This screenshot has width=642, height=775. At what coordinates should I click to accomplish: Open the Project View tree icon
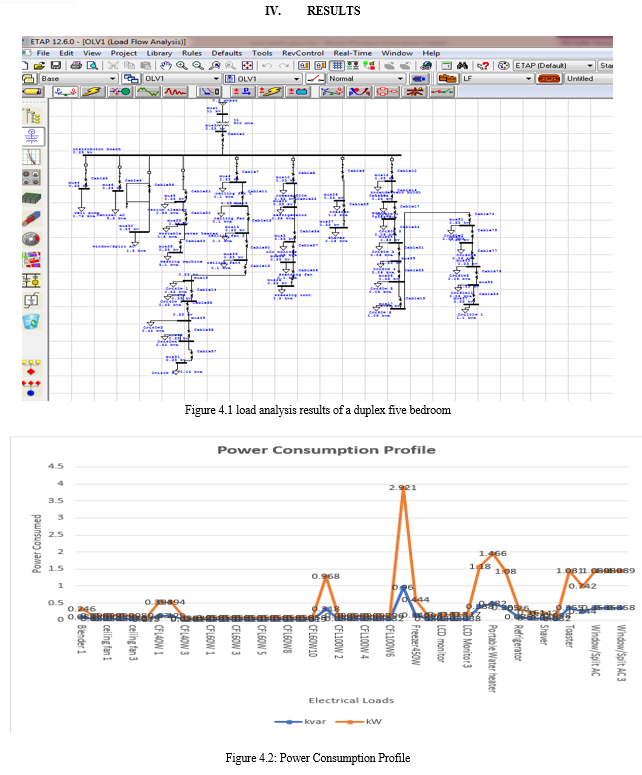[x=32, y=116]
